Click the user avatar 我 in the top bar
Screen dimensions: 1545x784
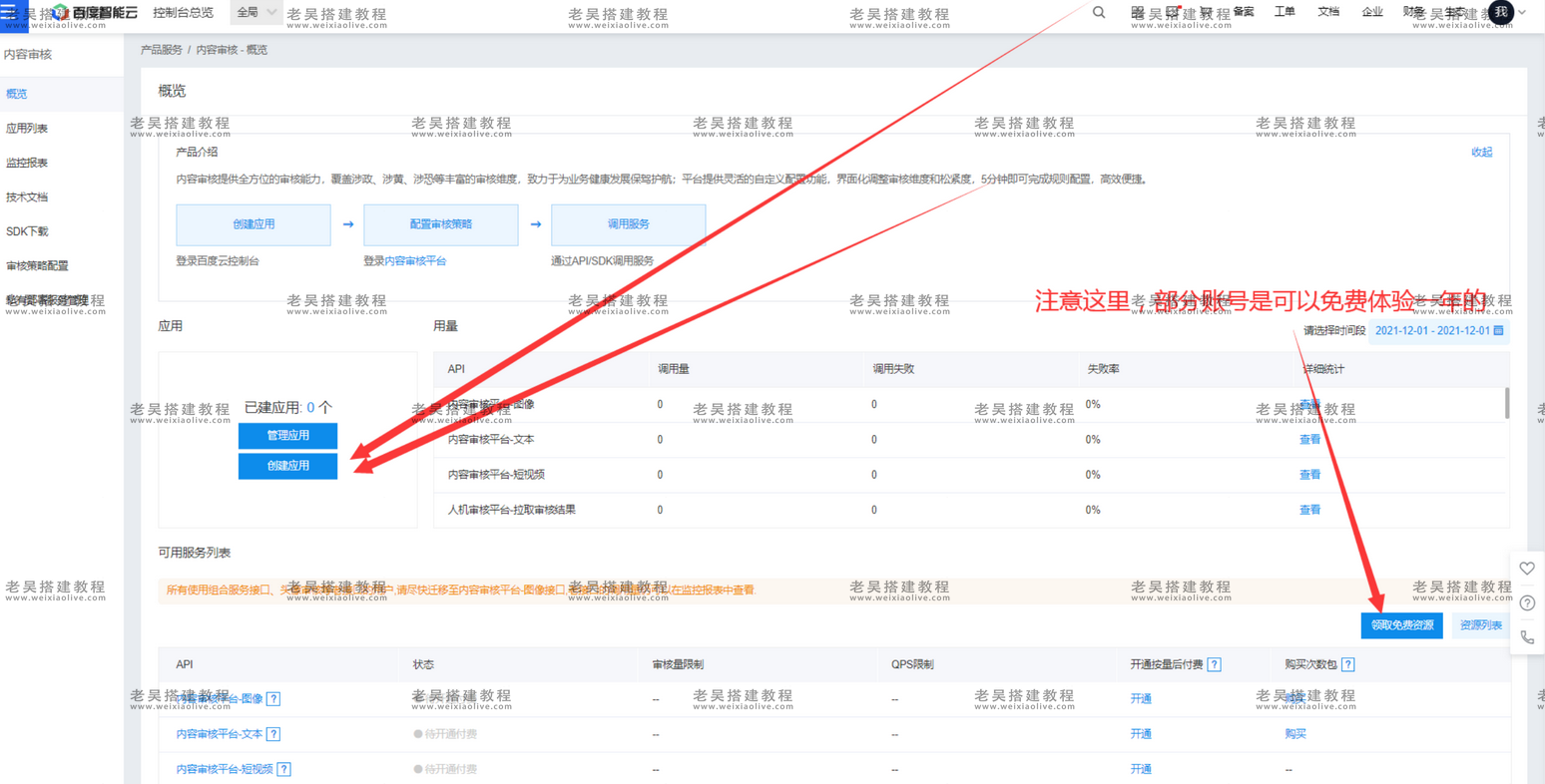point(1501,13)
